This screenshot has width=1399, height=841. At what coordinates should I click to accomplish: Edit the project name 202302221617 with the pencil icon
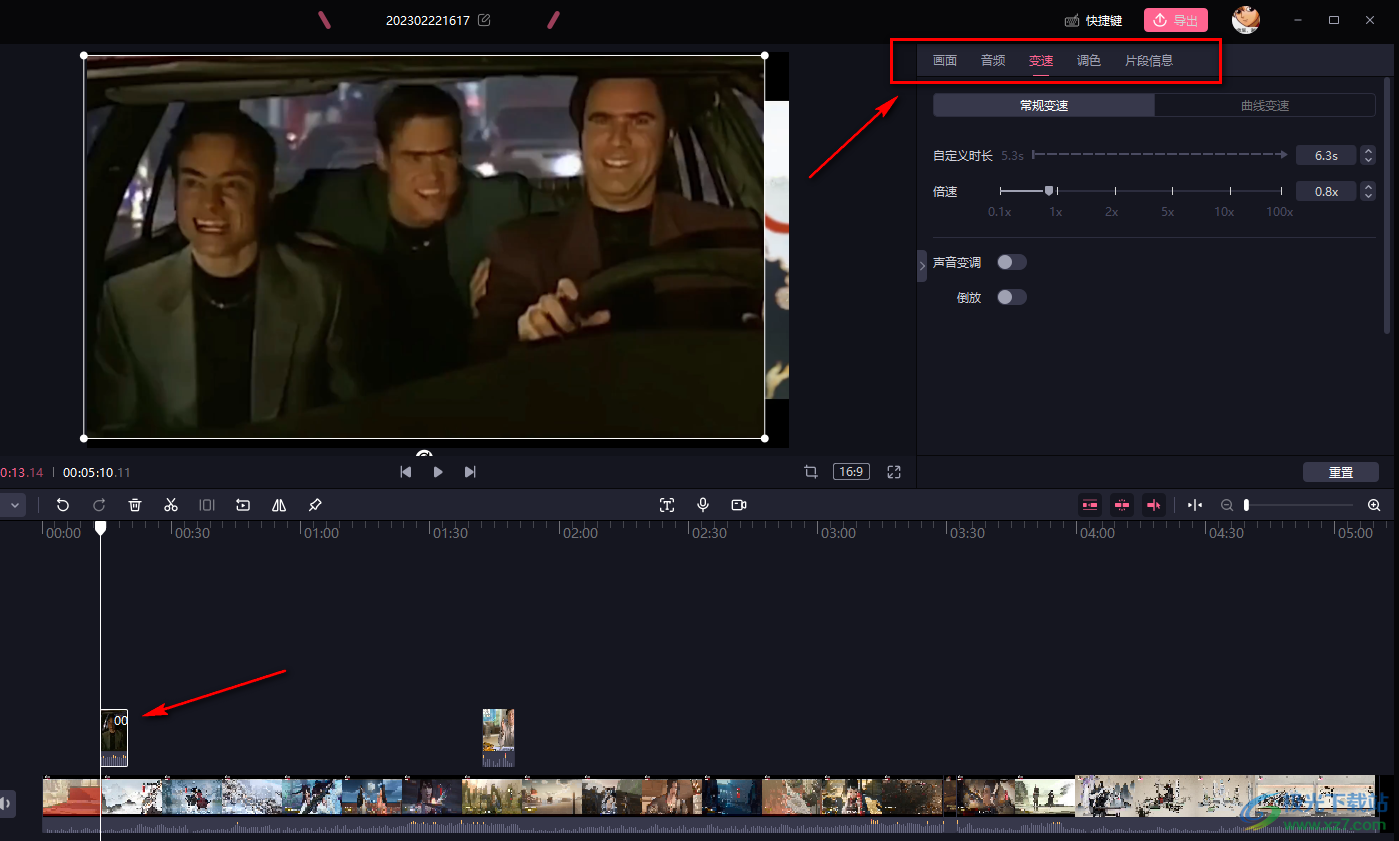pos(484,20)
